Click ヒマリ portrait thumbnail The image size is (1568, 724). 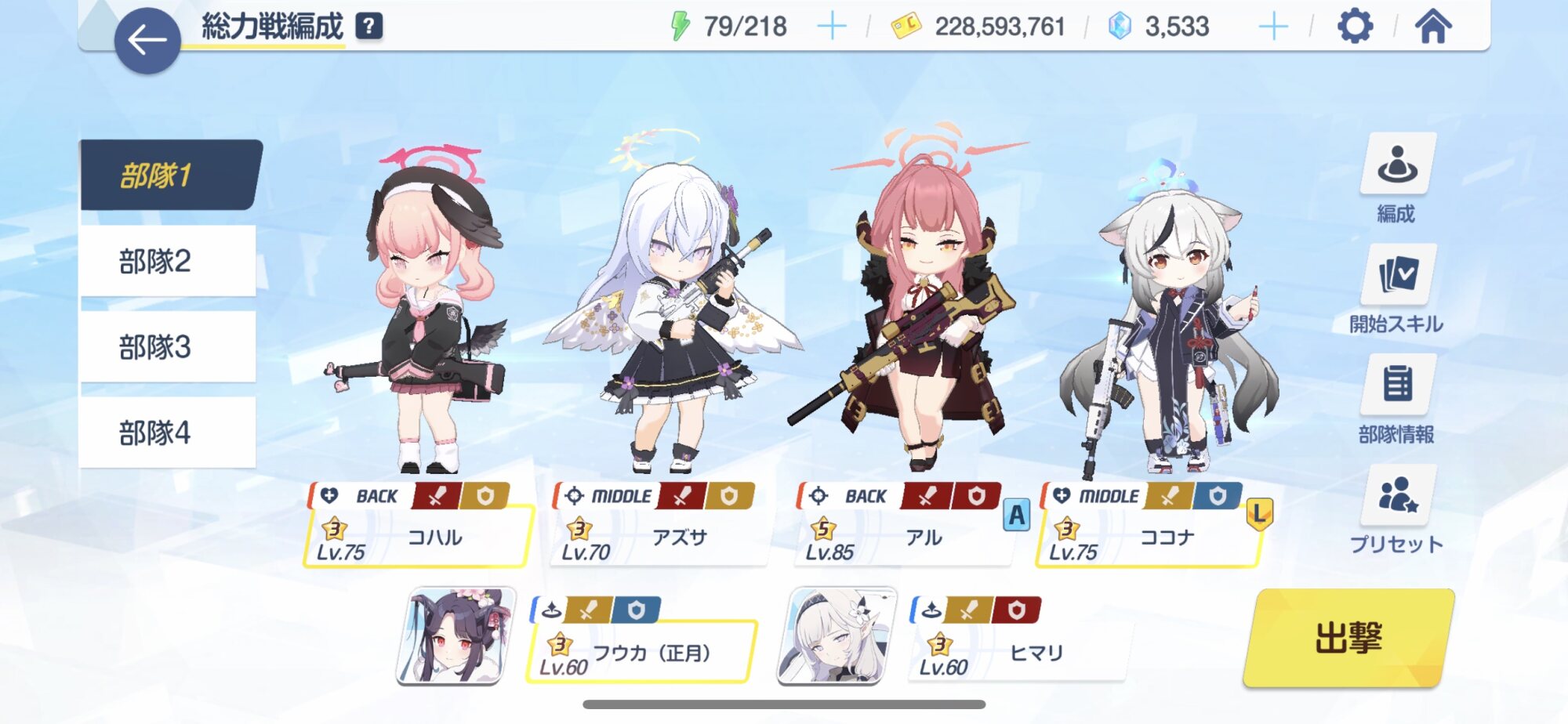click(837, 635)
